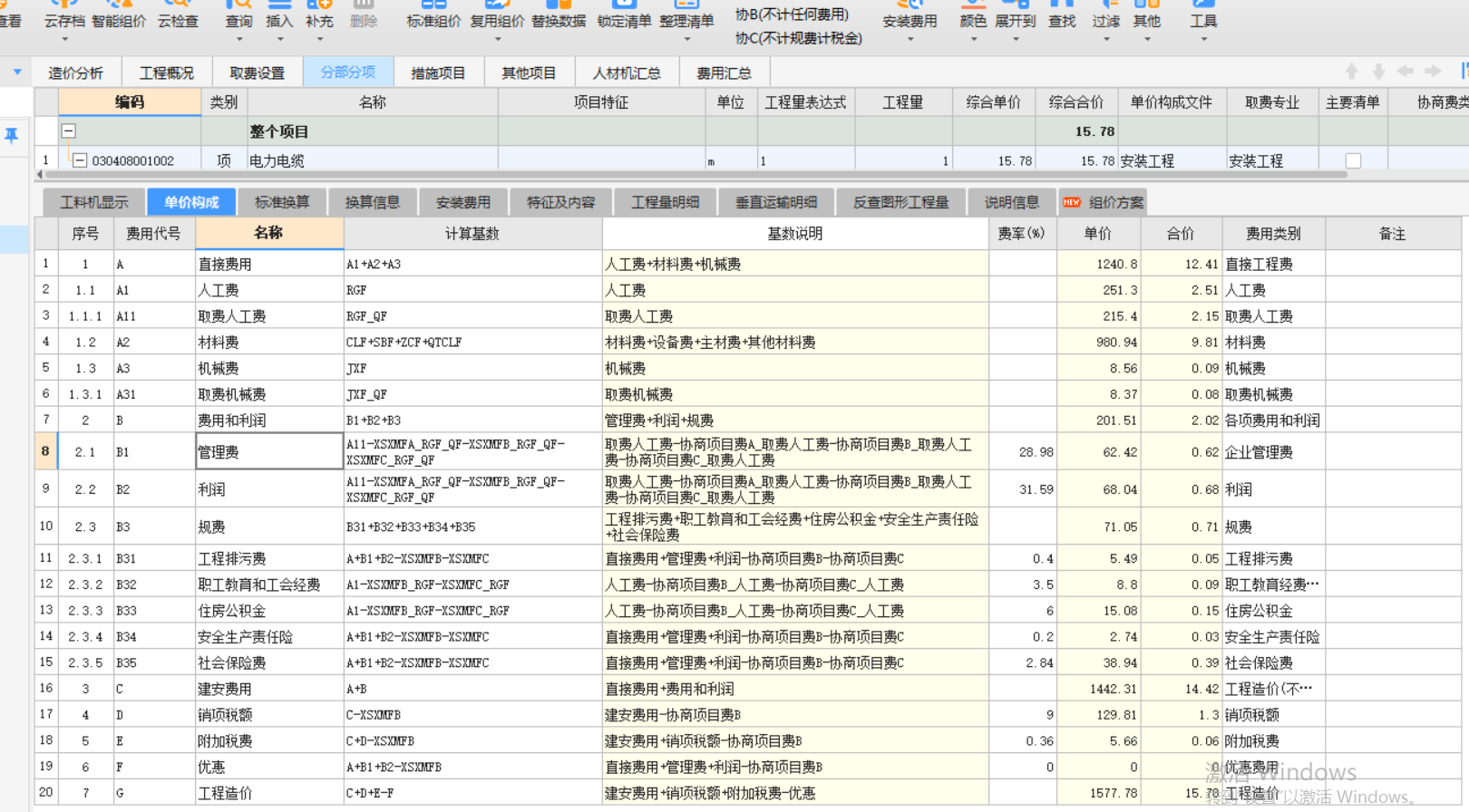Image resolution: width=1469 pixels, height=812 pixels.
Task: Collapse the 030408001002 tree item
Action: 80,160
